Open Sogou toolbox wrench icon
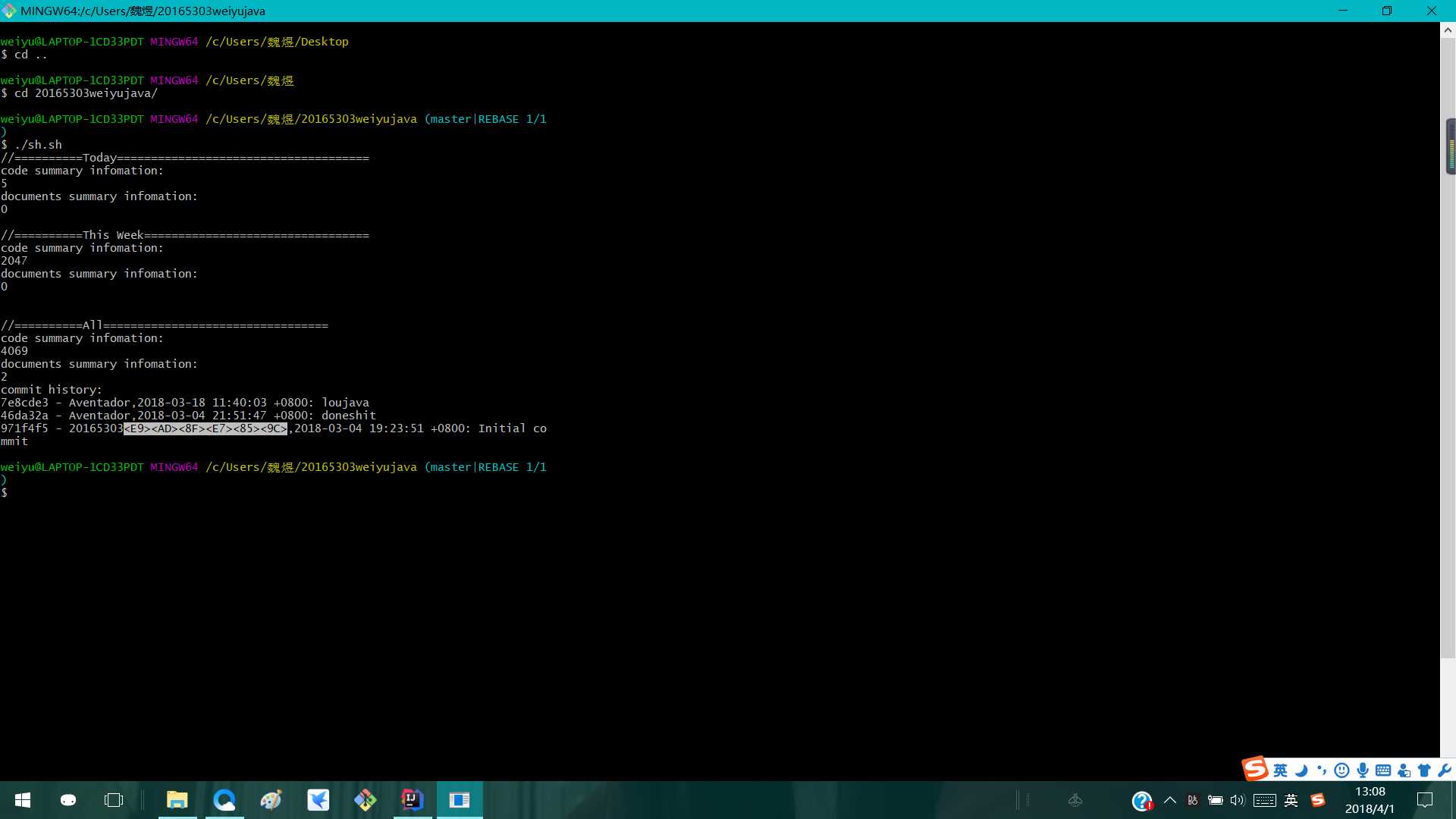1456x819 pixels. coord(1445,771)
